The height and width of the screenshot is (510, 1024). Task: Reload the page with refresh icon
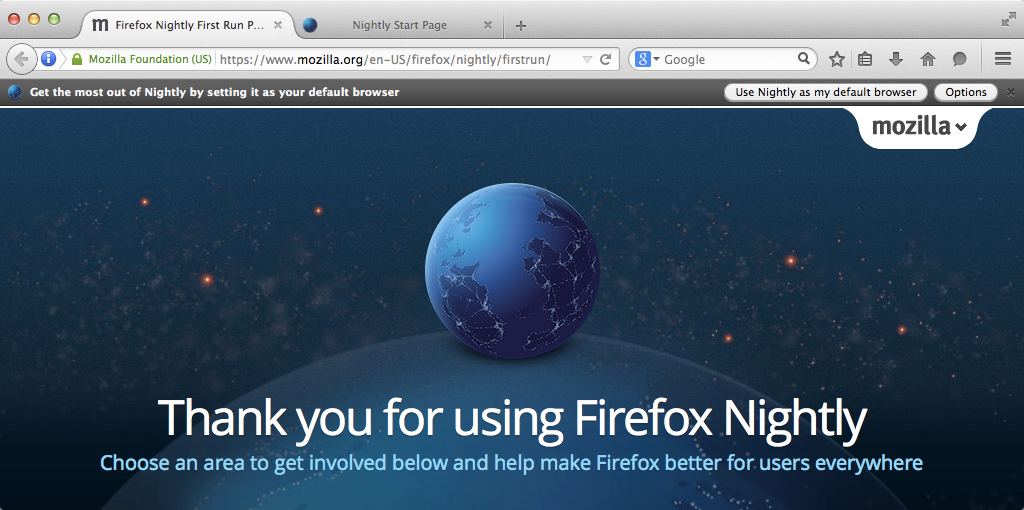(605, 59)
